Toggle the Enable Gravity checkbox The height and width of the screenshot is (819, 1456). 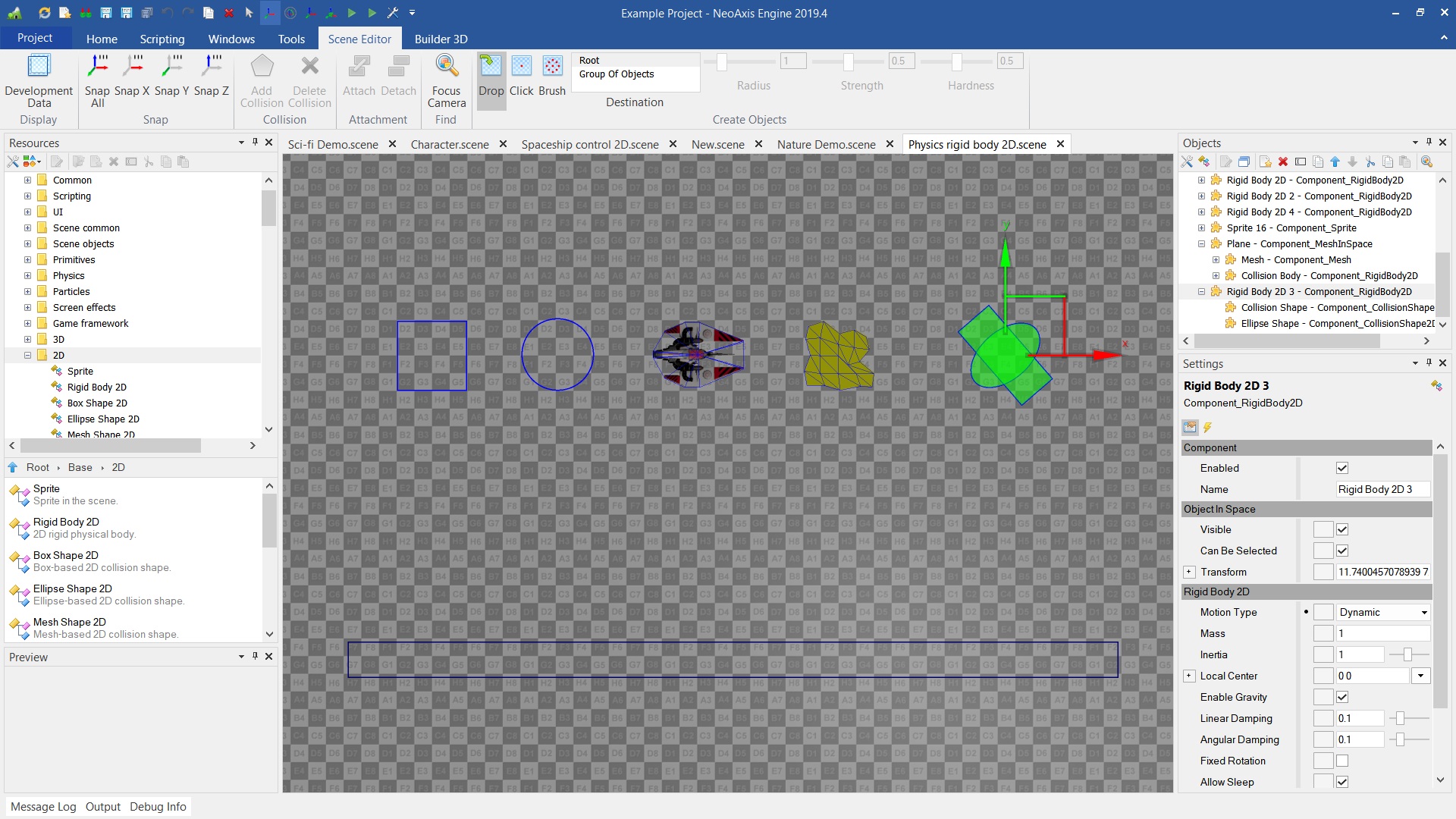click(x=1342, y=697)
